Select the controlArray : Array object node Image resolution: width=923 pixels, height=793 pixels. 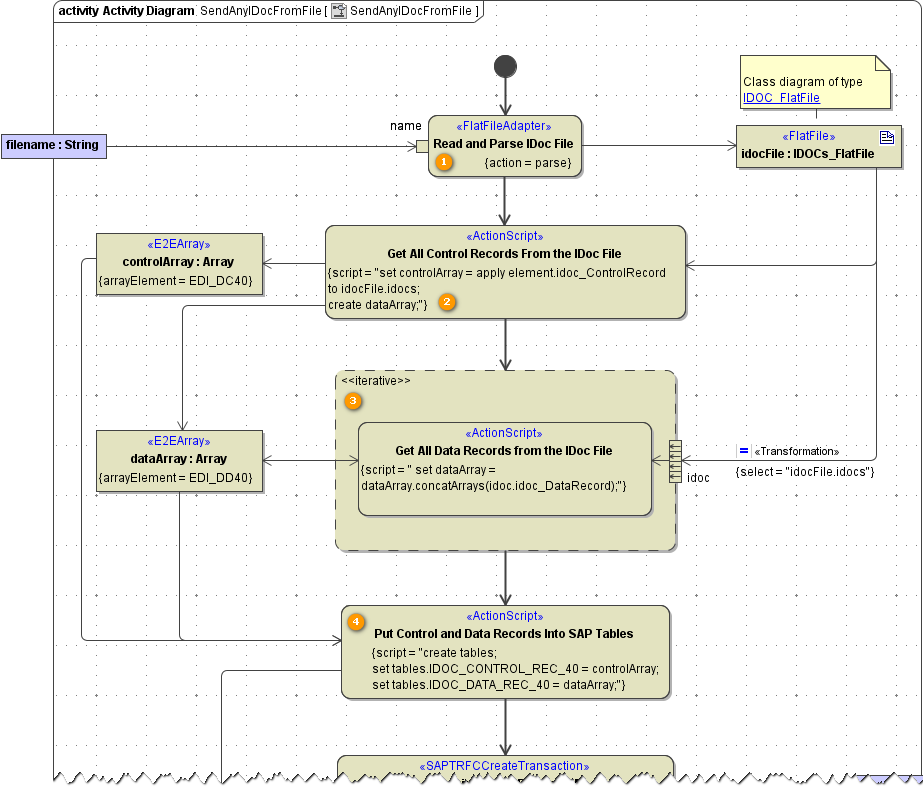[x=179, y=264]
